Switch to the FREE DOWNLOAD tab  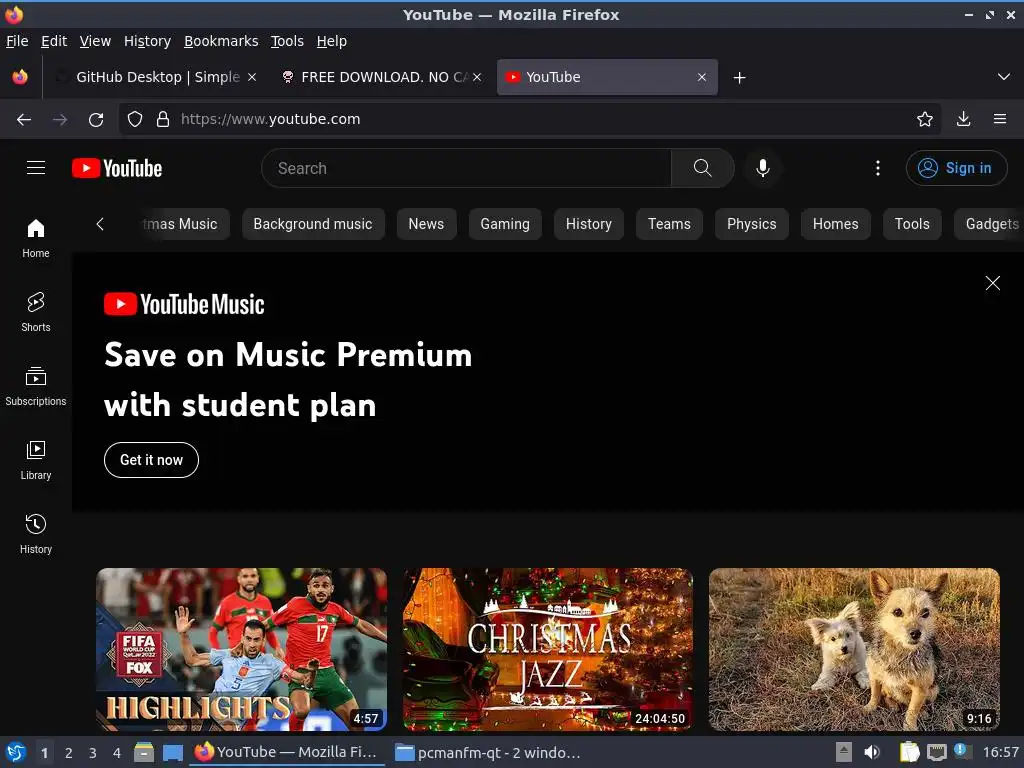[382, 77]
